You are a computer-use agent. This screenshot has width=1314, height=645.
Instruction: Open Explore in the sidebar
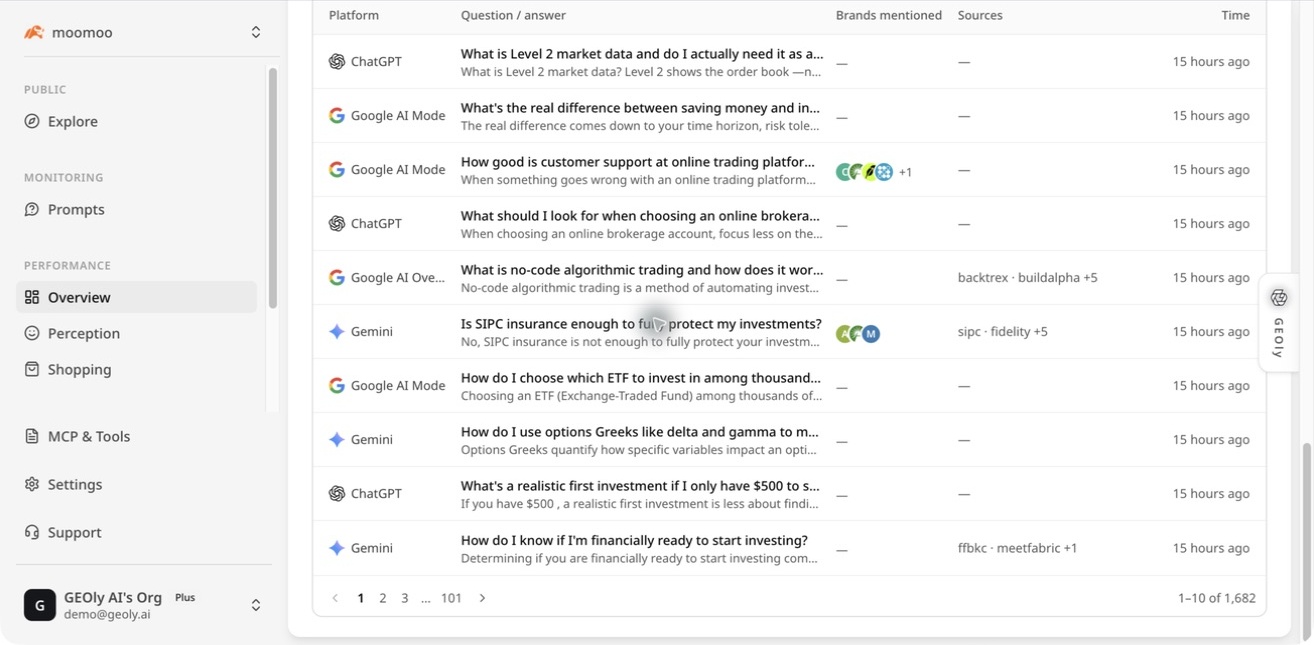[x=136, y=121]
